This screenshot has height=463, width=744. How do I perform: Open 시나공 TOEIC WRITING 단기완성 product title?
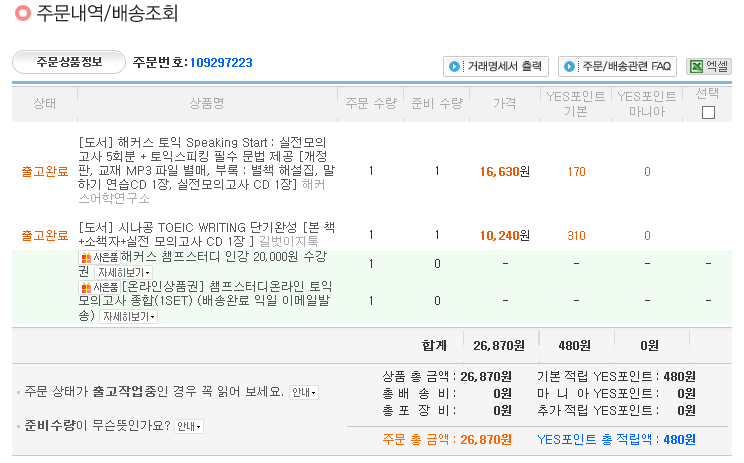click(x=207, y=234)
